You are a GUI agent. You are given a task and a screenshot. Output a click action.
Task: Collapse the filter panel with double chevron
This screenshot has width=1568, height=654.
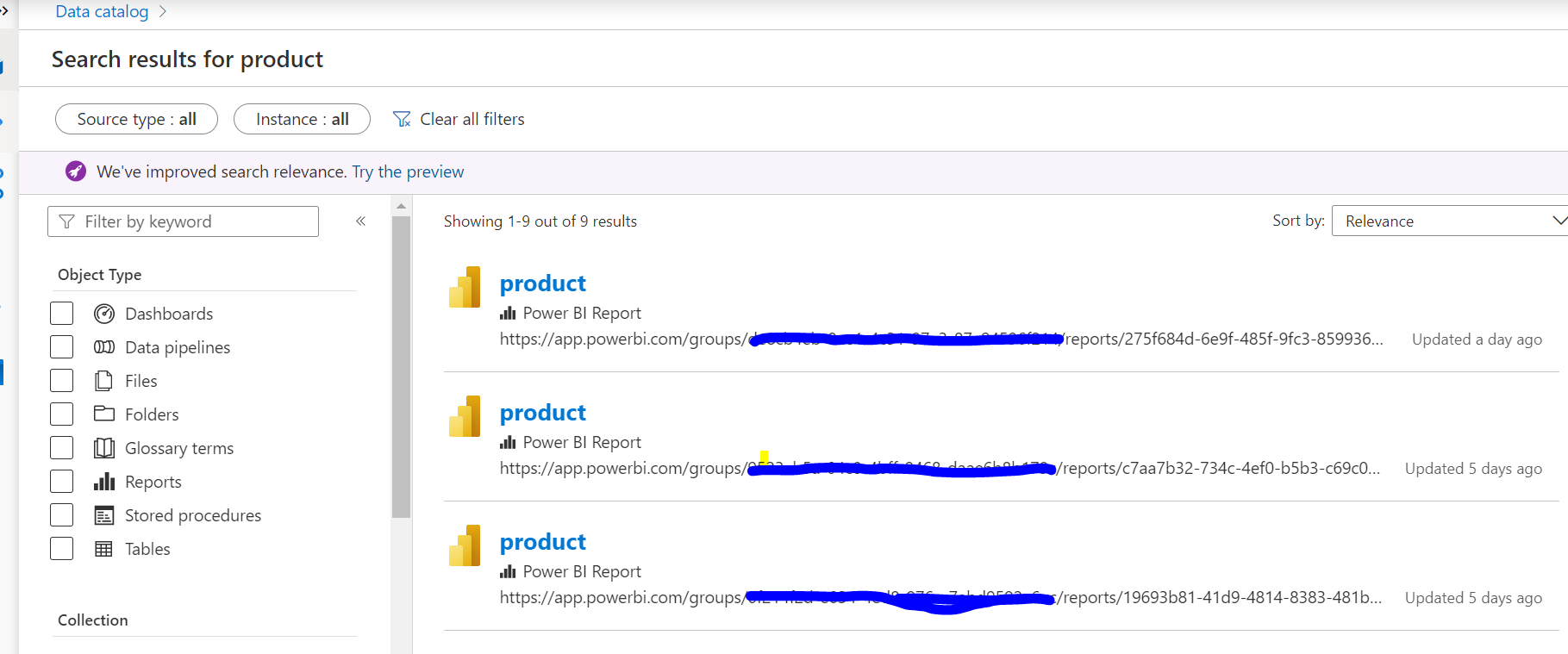coord(360,221)
